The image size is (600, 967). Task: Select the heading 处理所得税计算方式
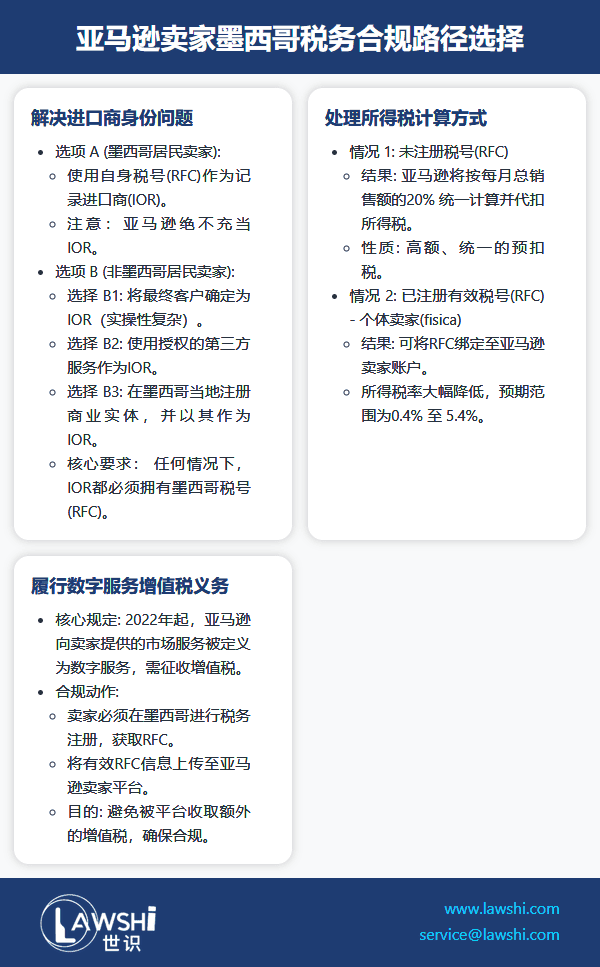pos(405,119)
